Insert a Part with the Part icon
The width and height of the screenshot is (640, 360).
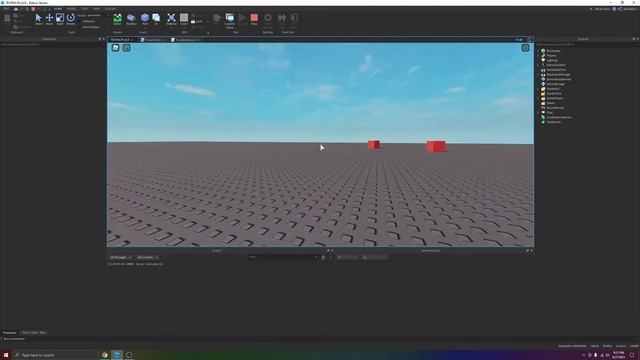point(145,18)
